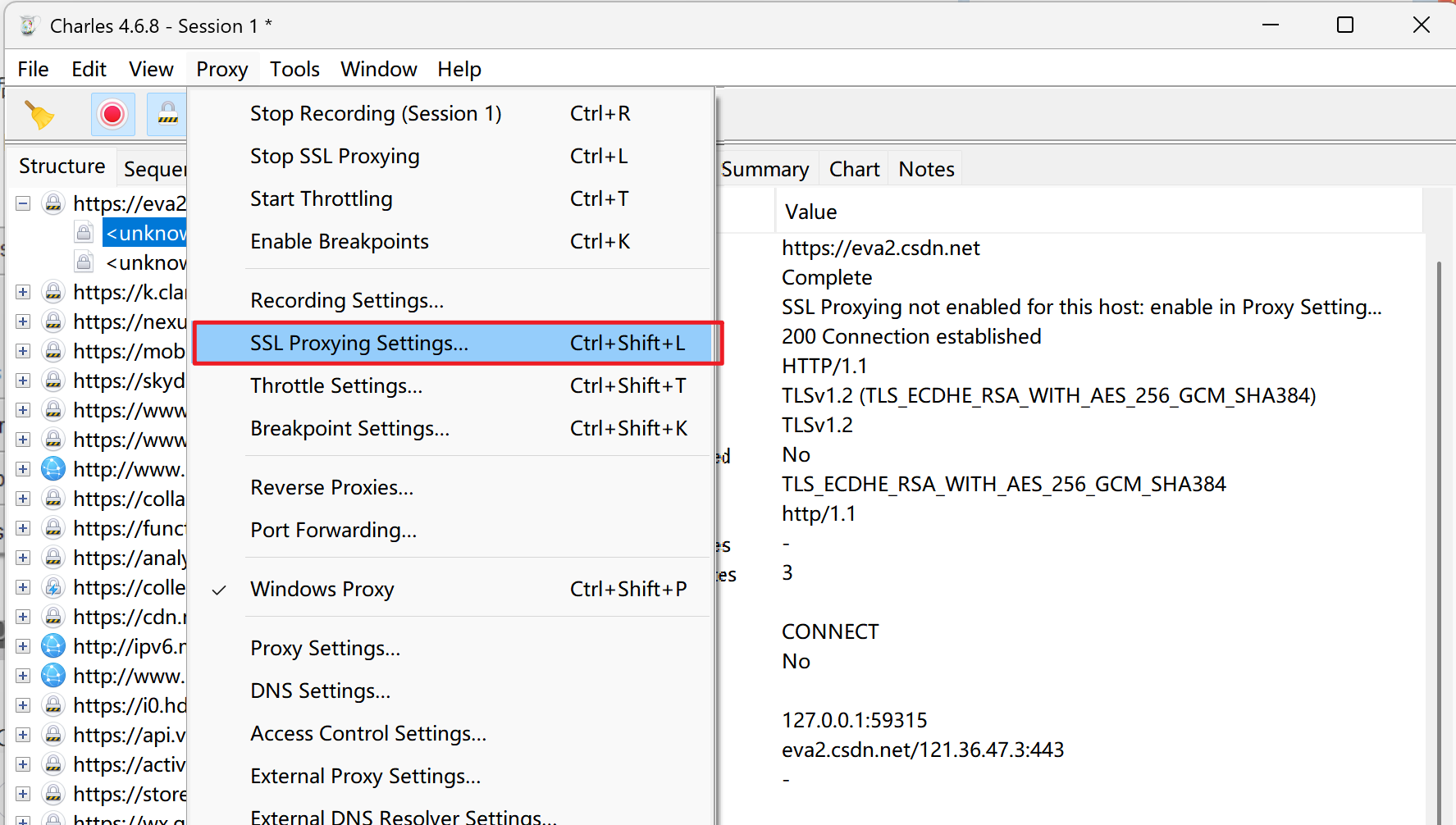
Task: Open the Edit menu
Action: [89, 69]
